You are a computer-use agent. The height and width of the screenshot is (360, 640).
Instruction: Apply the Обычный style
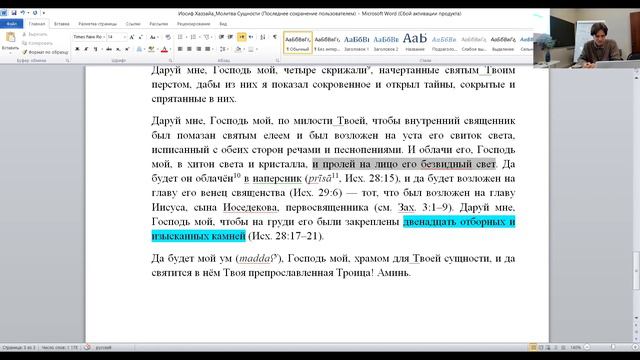point(298,42)
